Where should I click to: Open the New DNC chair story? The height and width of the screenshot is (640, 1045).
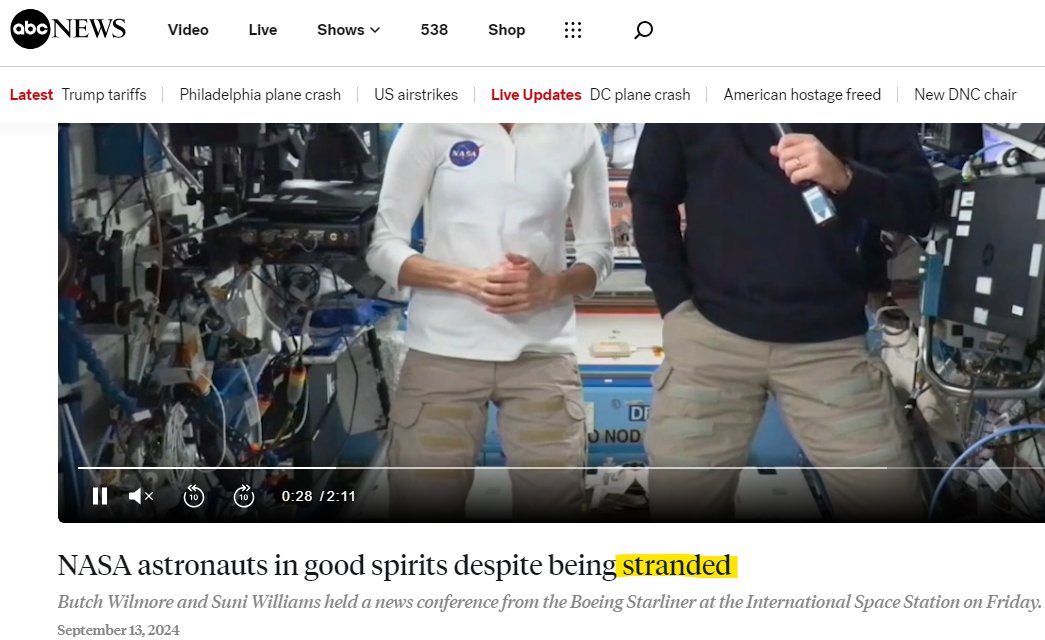point(965,95)
